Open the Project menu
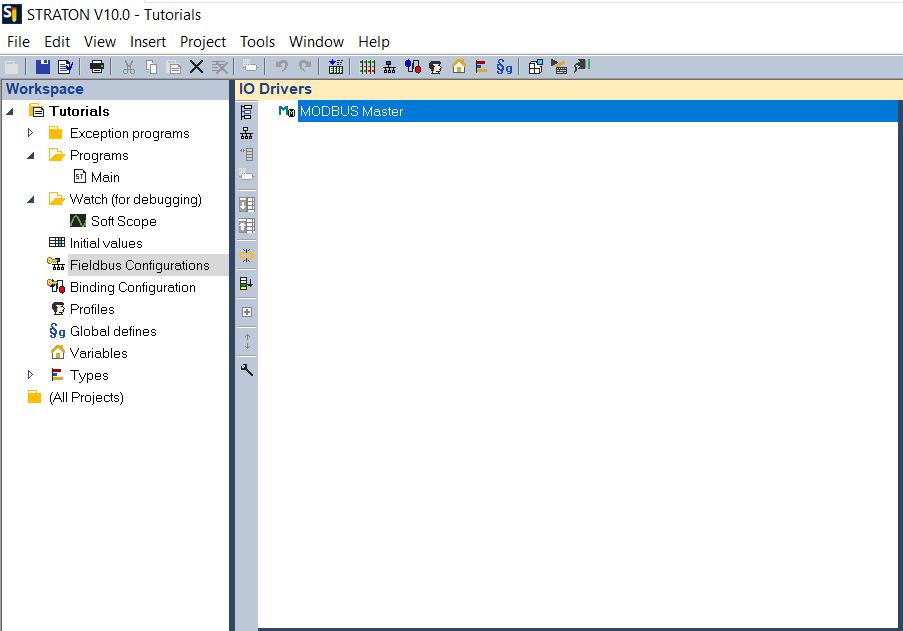This screenshot has height=631, width=903. tap(203, 42)
